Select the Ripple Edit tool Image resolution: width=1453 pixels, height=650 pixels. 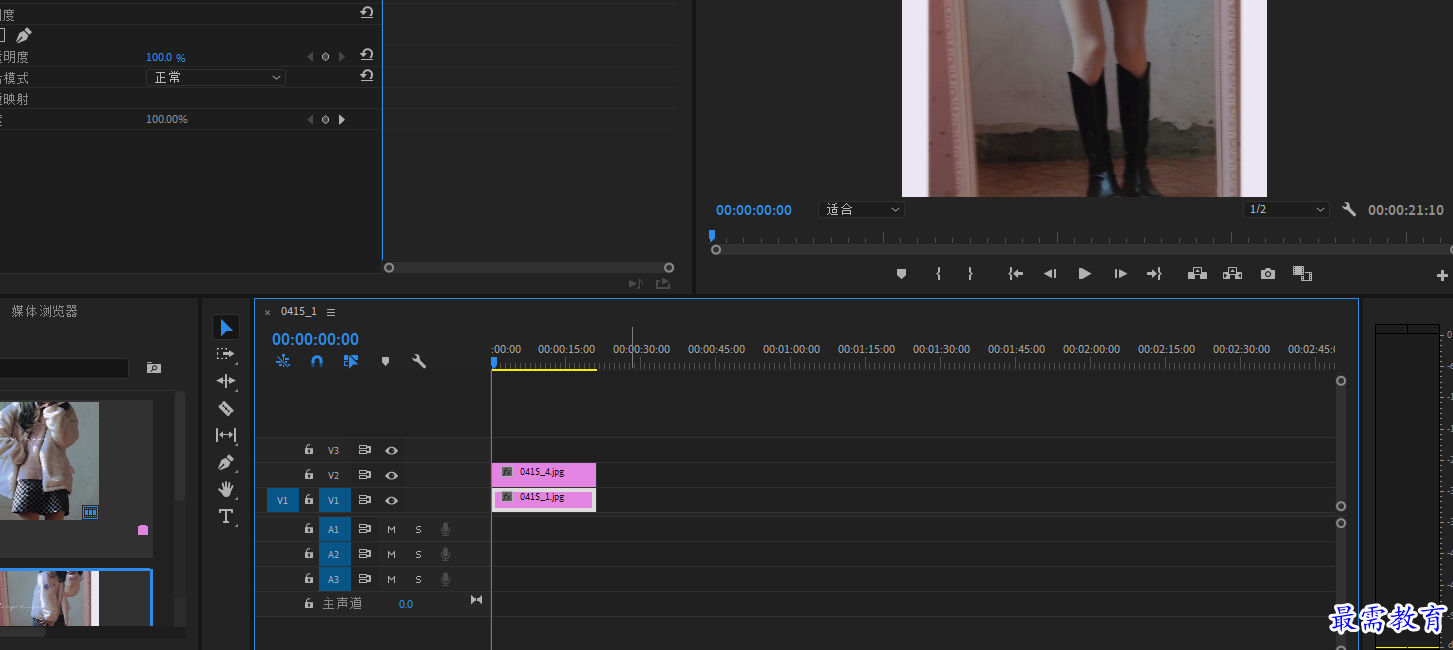point(226,381)
